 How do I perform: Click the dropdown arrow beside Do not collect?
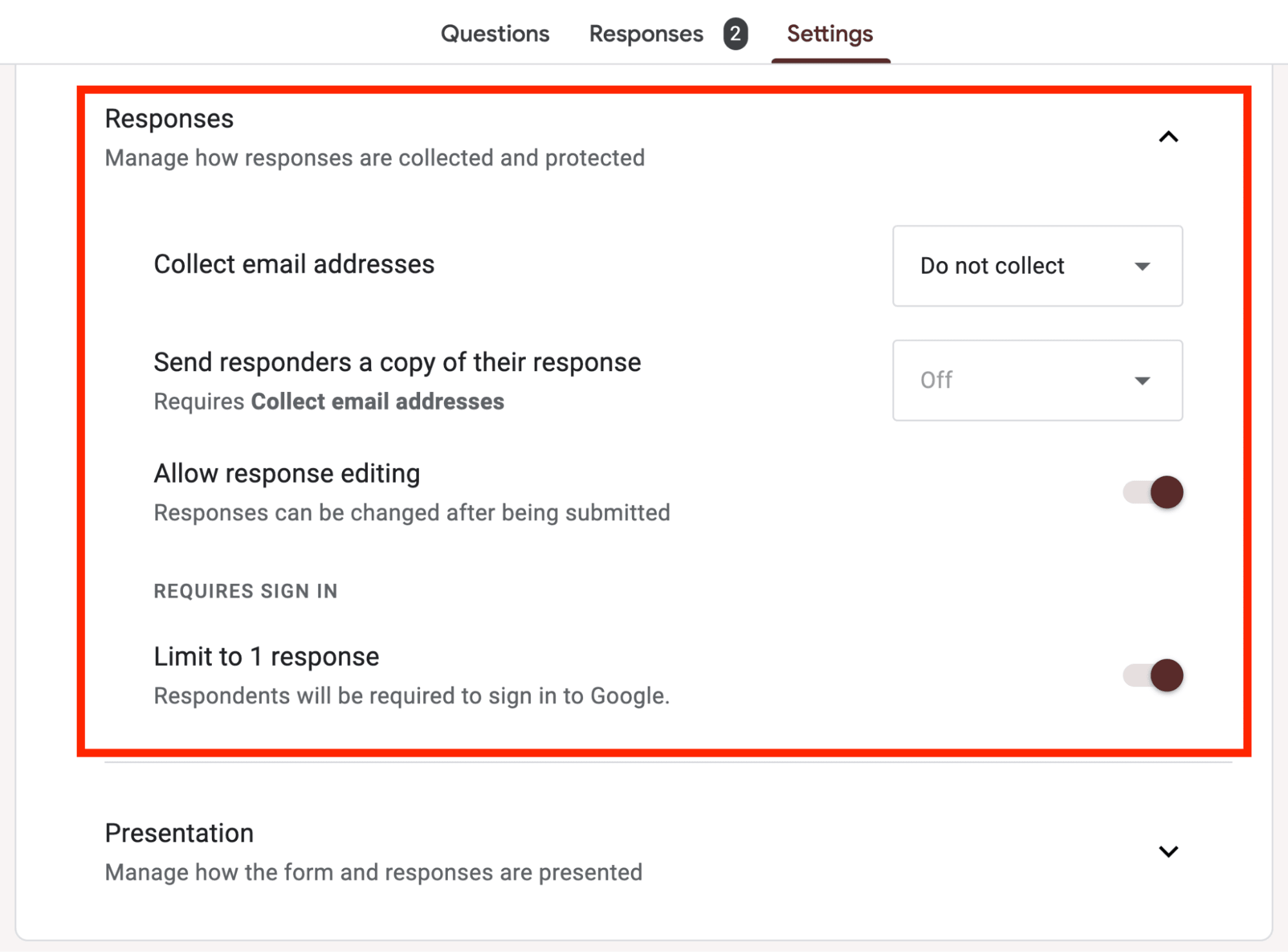(x=1142, y=266)
